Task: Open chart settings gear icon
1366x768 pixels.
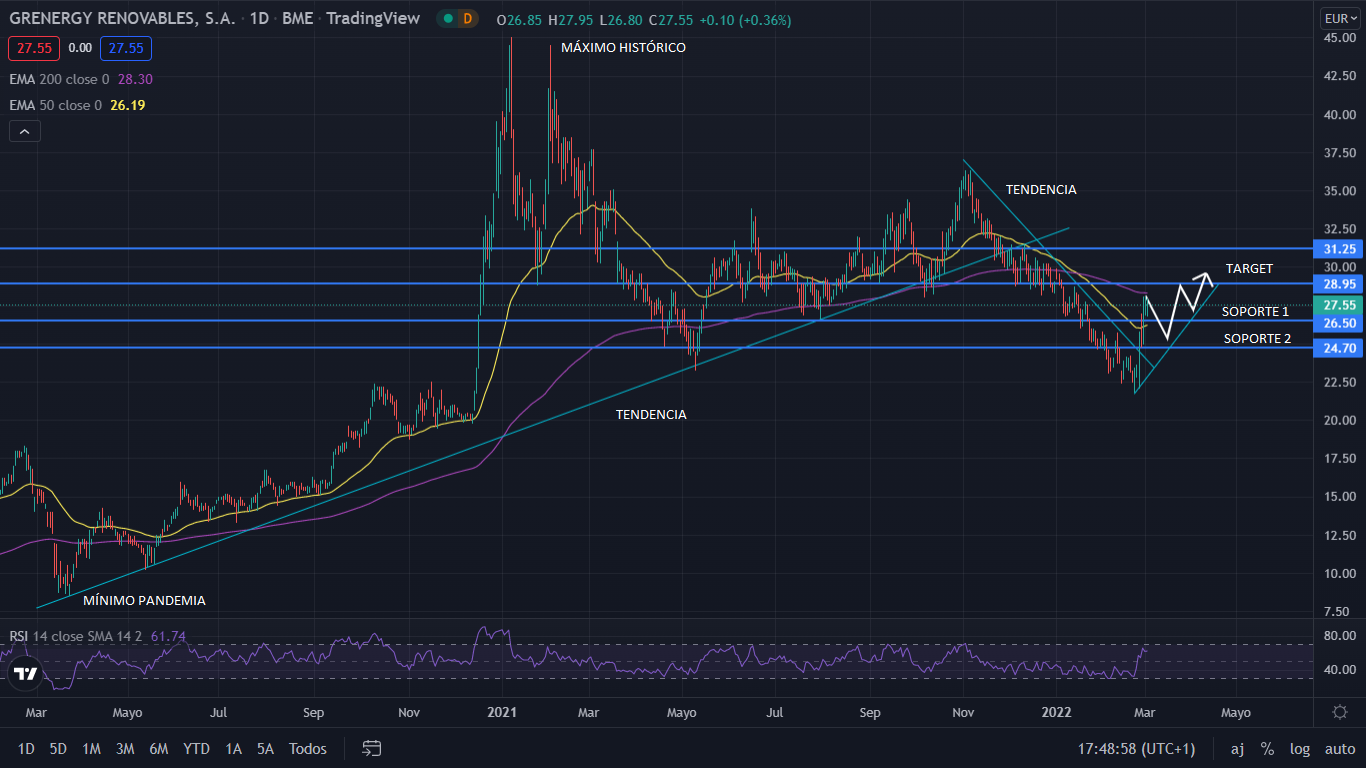Action: point(1340,712)
